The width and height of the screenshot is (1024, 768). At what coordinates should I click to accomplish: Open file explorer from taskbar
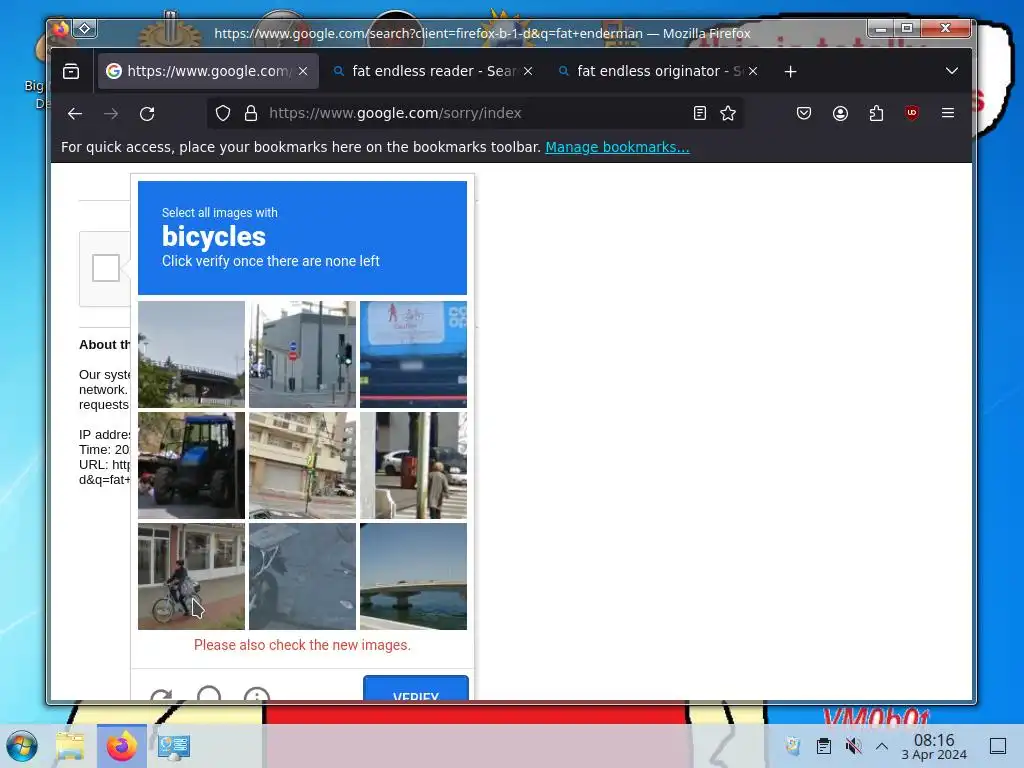tap(70, 746)
